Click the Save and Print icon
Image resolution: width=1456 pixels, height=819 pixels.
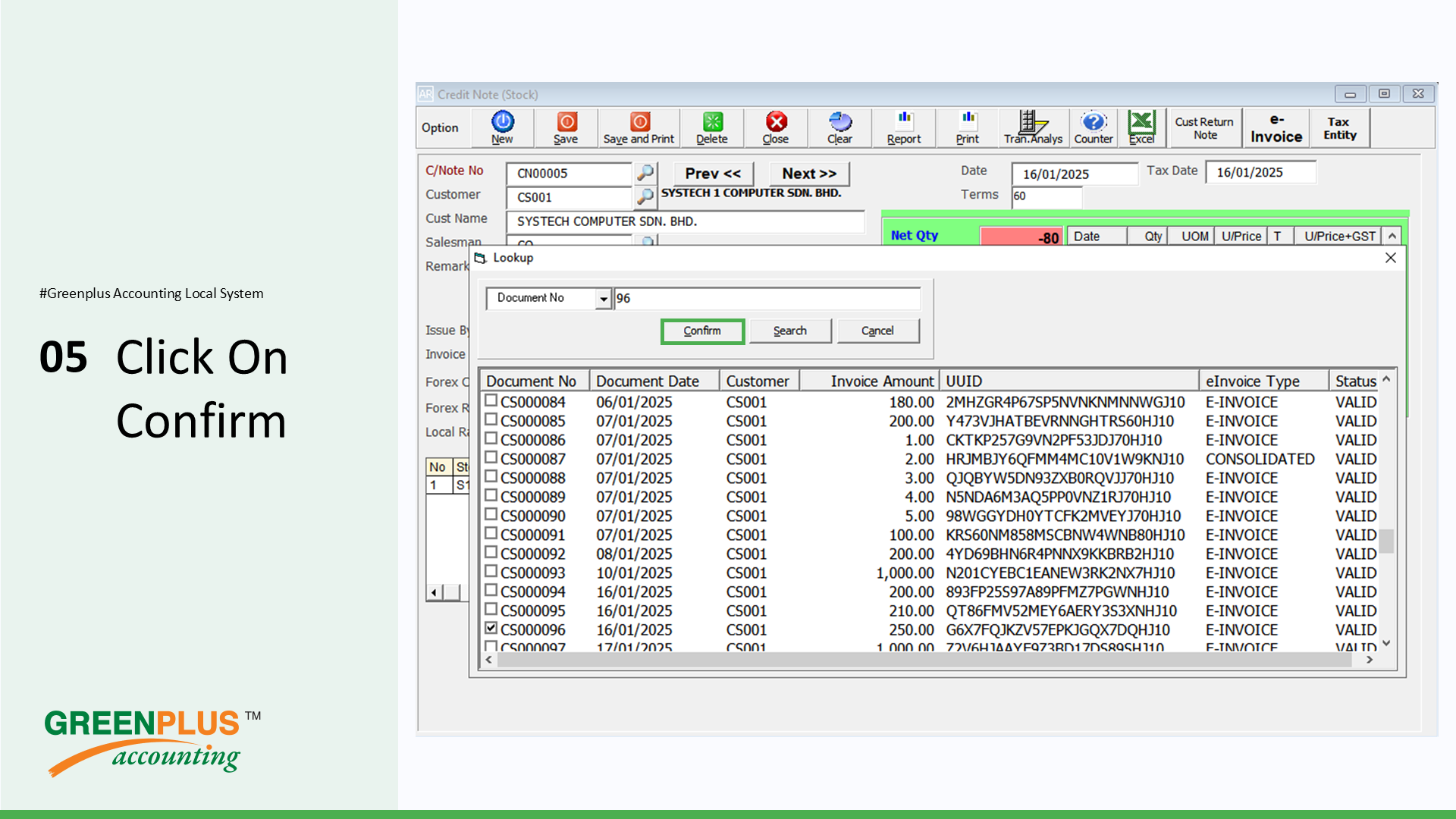tap(639, 127)
